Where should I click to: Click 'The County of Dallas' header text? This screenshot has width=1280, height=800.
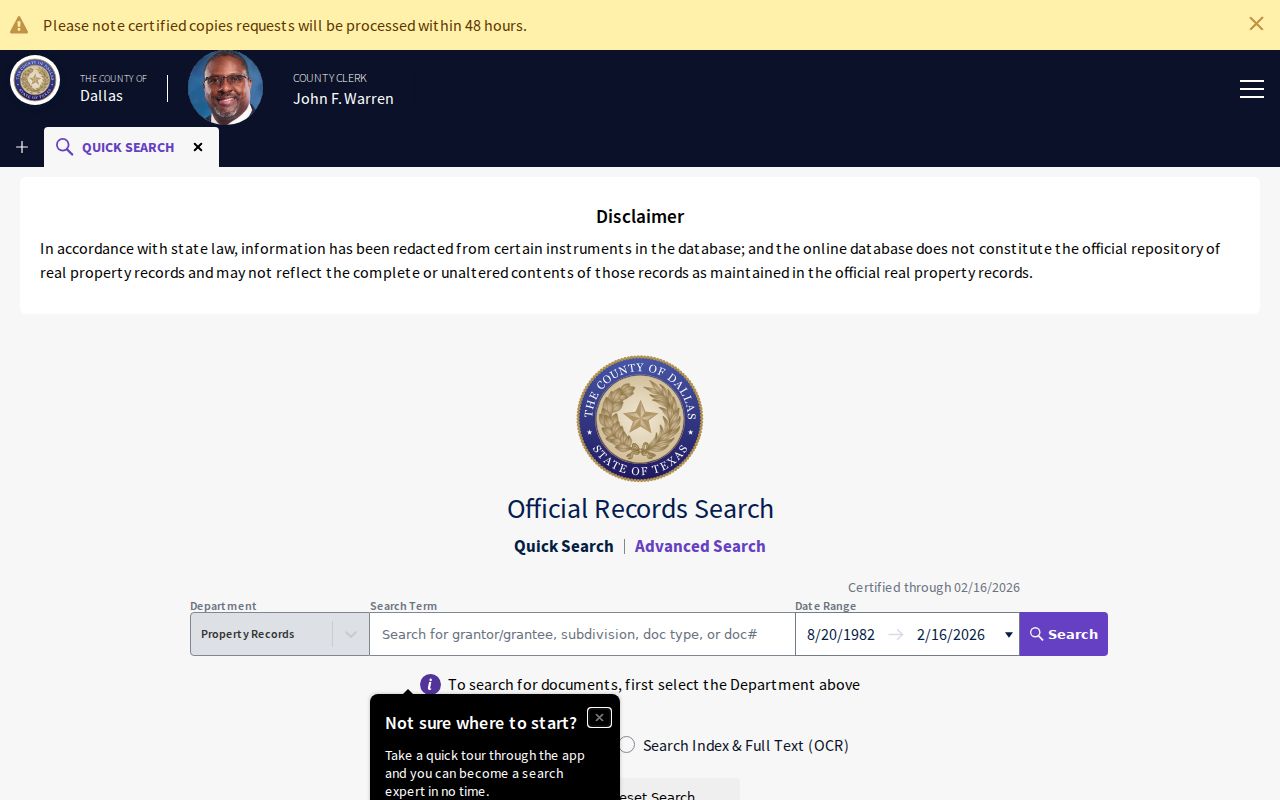tap(114, 88)
